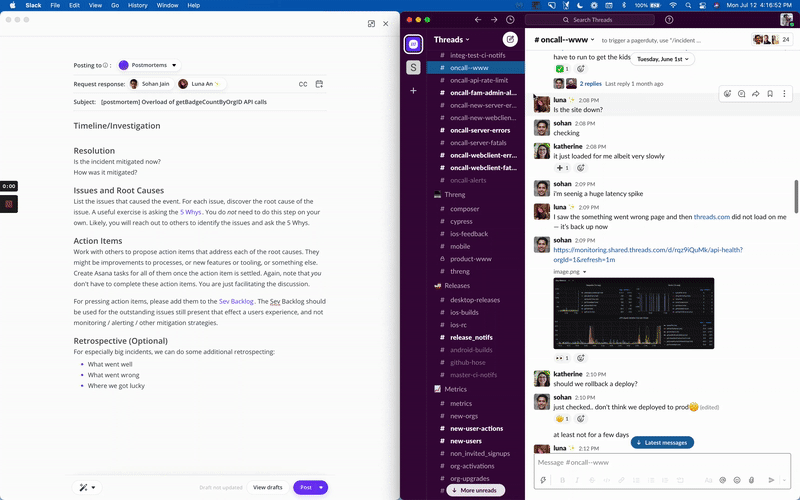This screenshot has height=500, width=800.
Task: Click the Message #oncall--www input field
Action: coord(662,462)
